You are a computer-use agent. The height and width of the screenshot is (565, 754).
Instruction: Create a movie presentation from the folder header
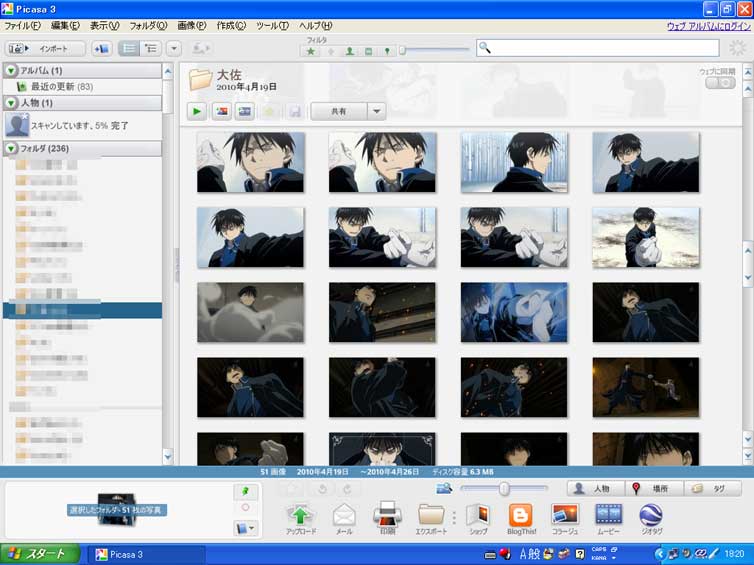tap(245, 112)
